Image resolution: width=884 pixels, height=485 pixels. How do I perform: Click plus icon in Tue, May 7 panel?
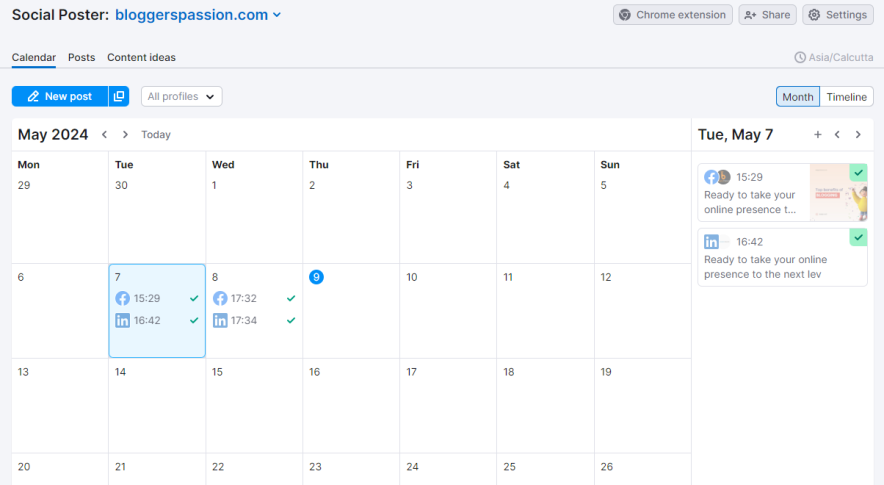[x=817, y=134]
